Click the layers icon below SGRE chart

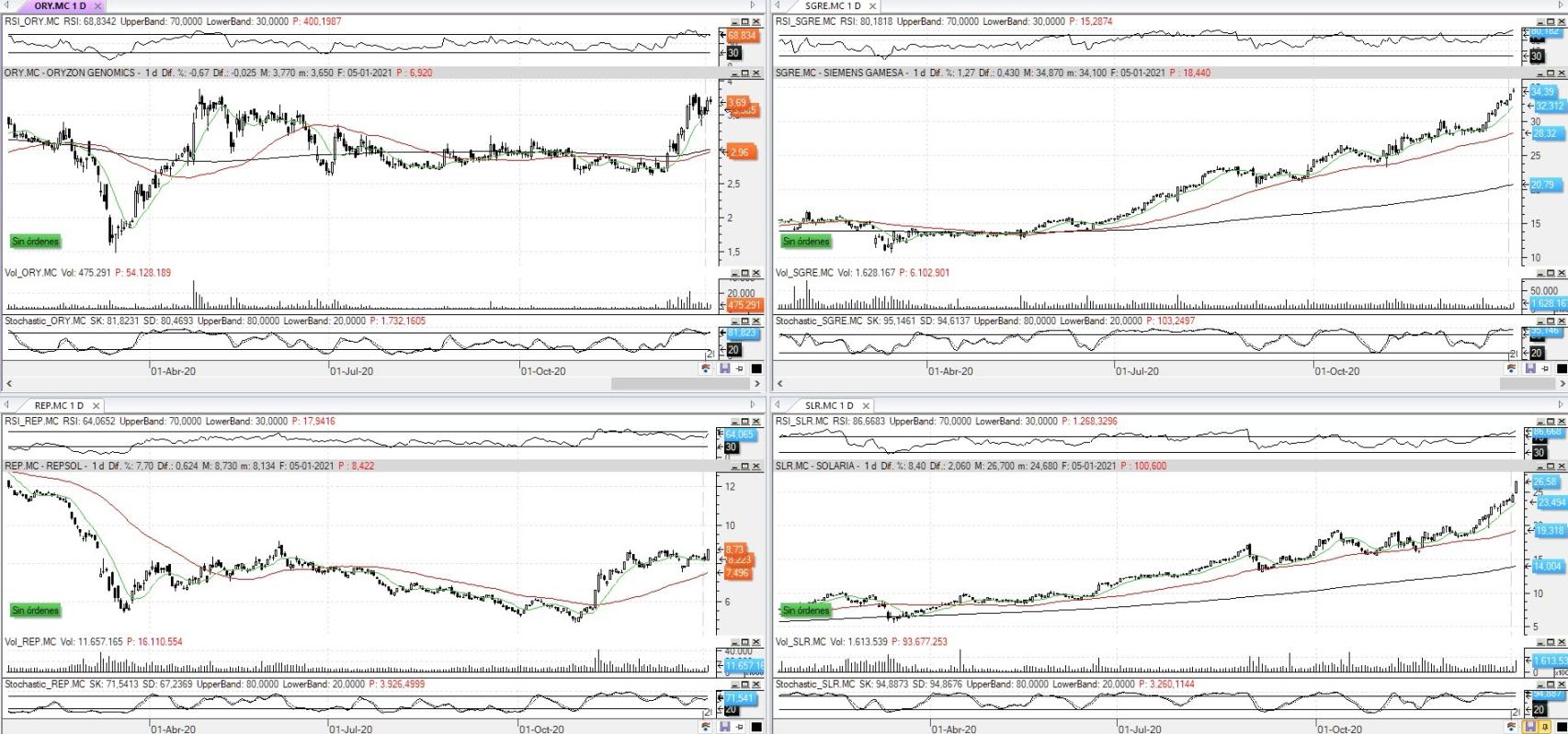(x=1511, y=368)
